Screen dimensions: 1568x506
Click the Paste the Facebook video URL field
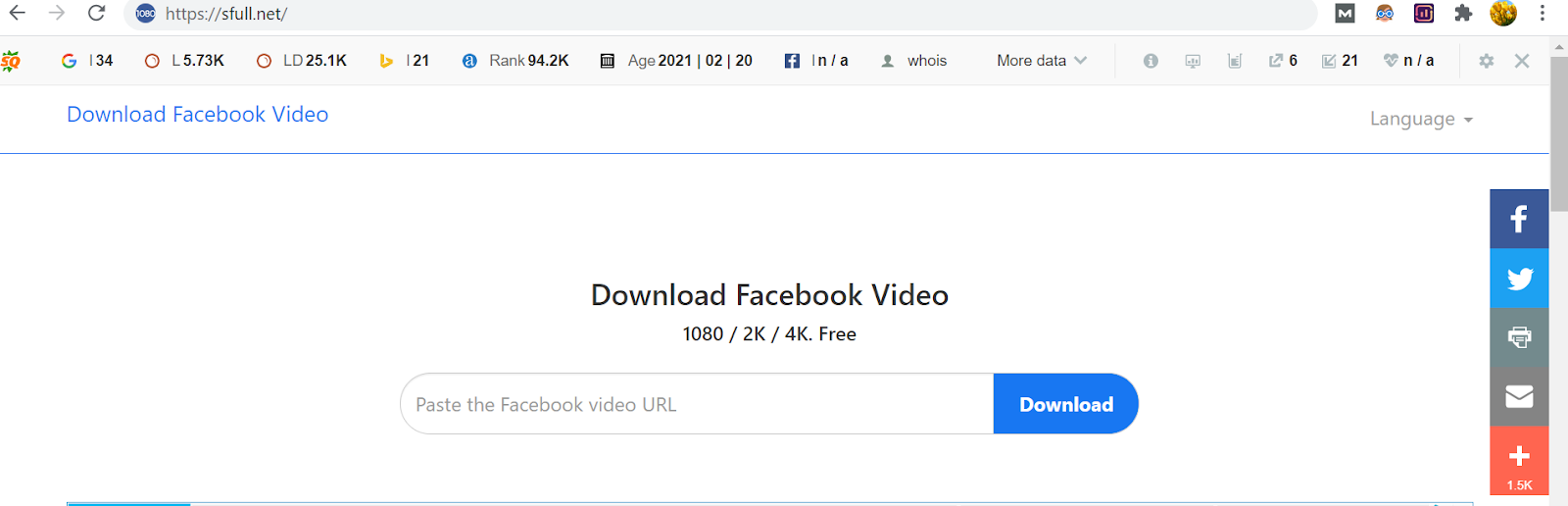click(697, 404)
